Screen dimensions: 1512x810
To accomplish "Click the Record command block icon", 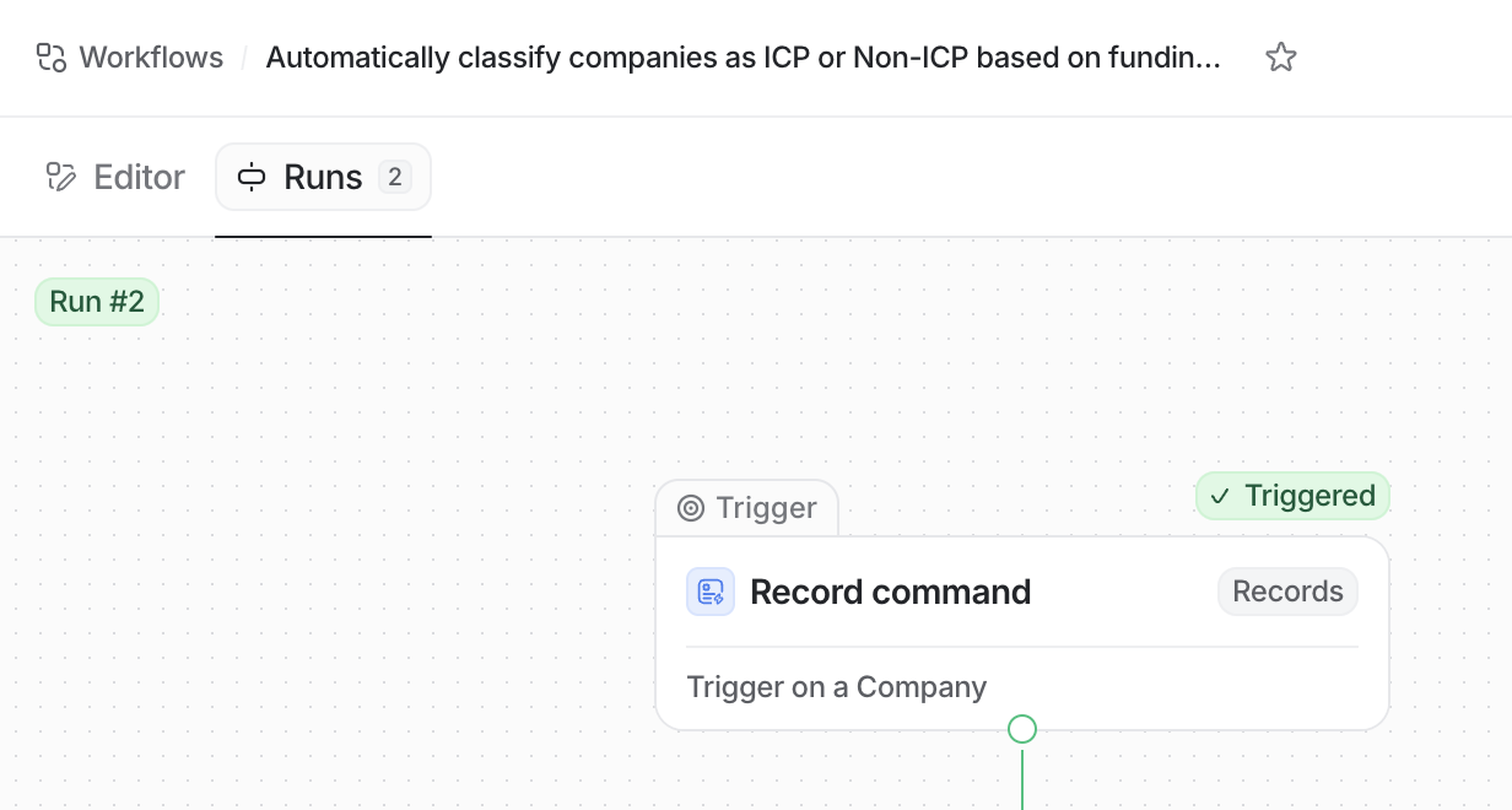I will coord(710,591).
